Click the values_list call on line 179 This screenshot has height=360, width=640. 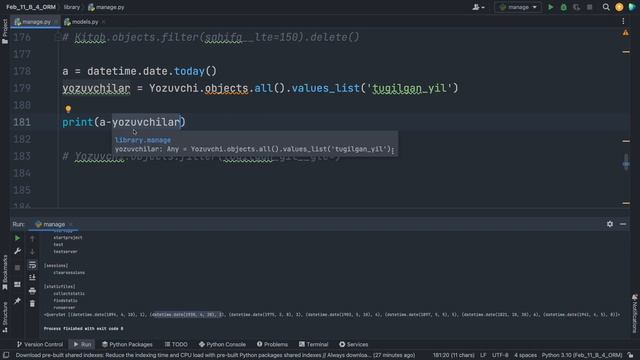click(325, 88)
